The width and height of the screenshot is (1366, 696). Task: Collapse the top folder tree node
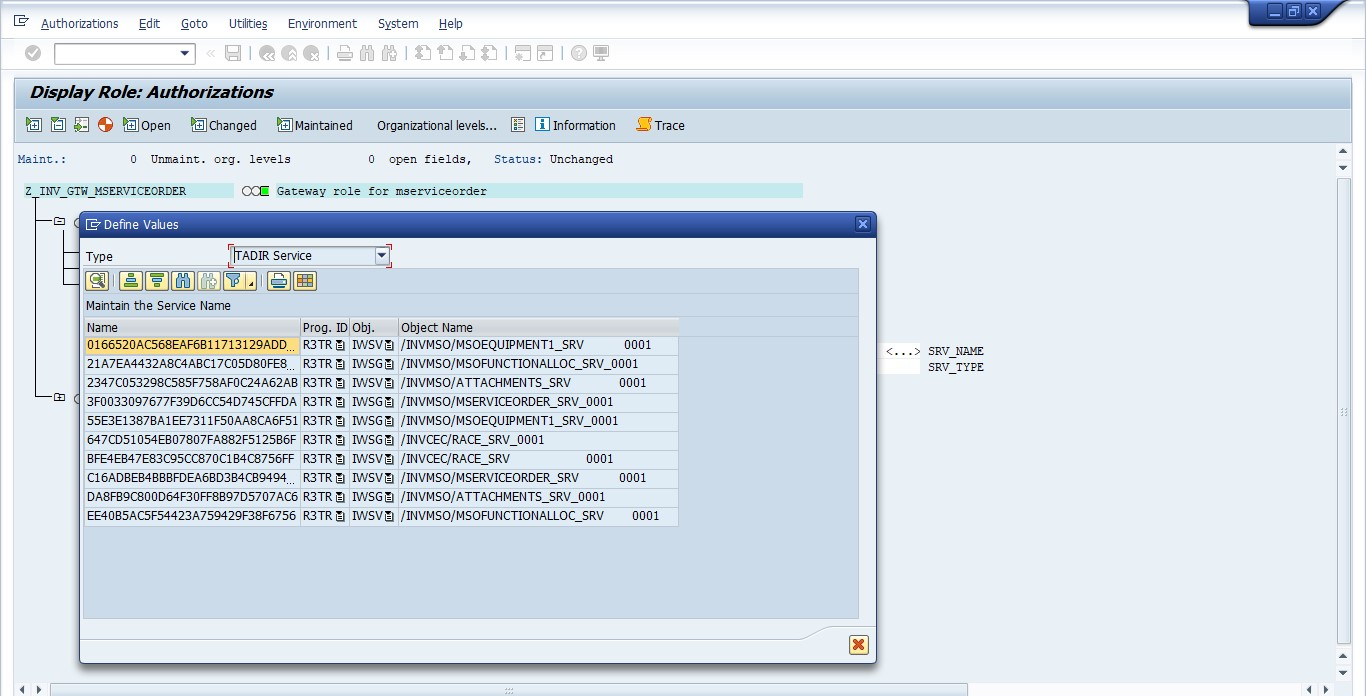tap(59, 222)
